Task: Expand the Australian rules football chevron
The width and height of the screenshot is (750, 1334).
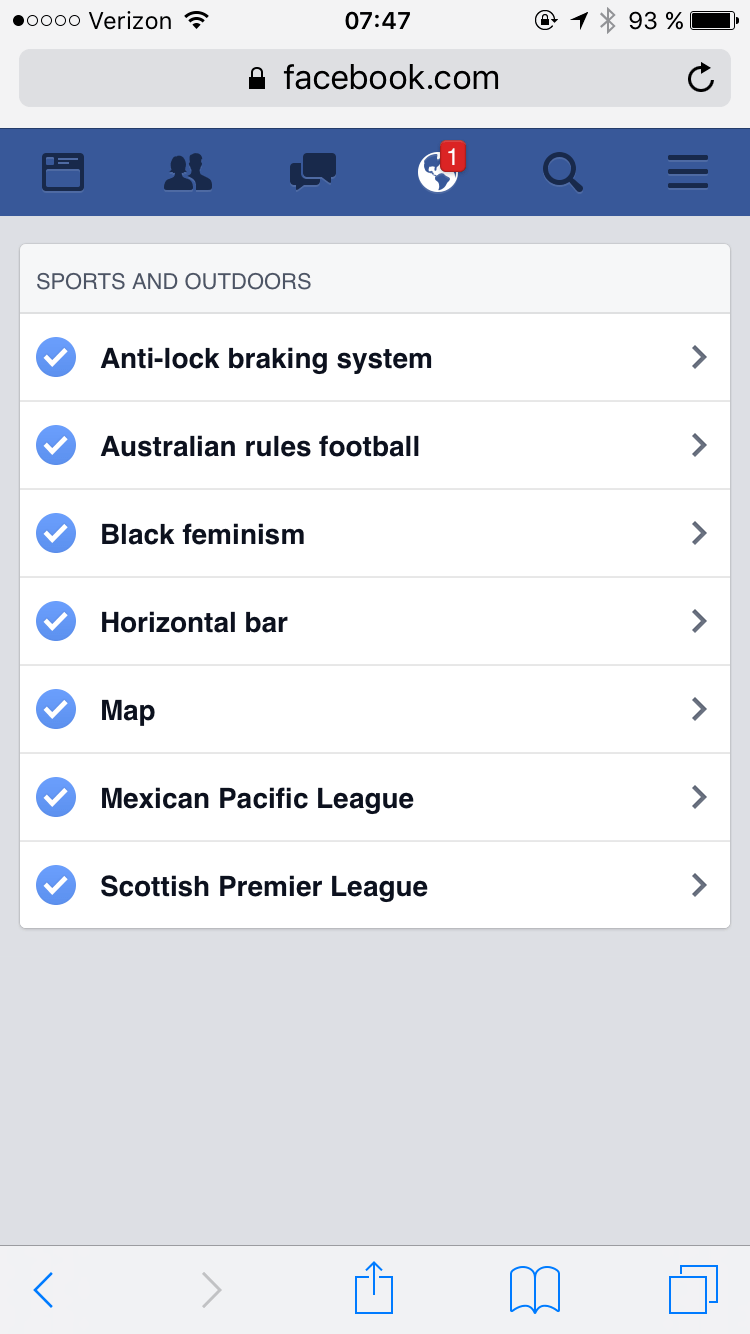Action: click(x=699, y=445)
